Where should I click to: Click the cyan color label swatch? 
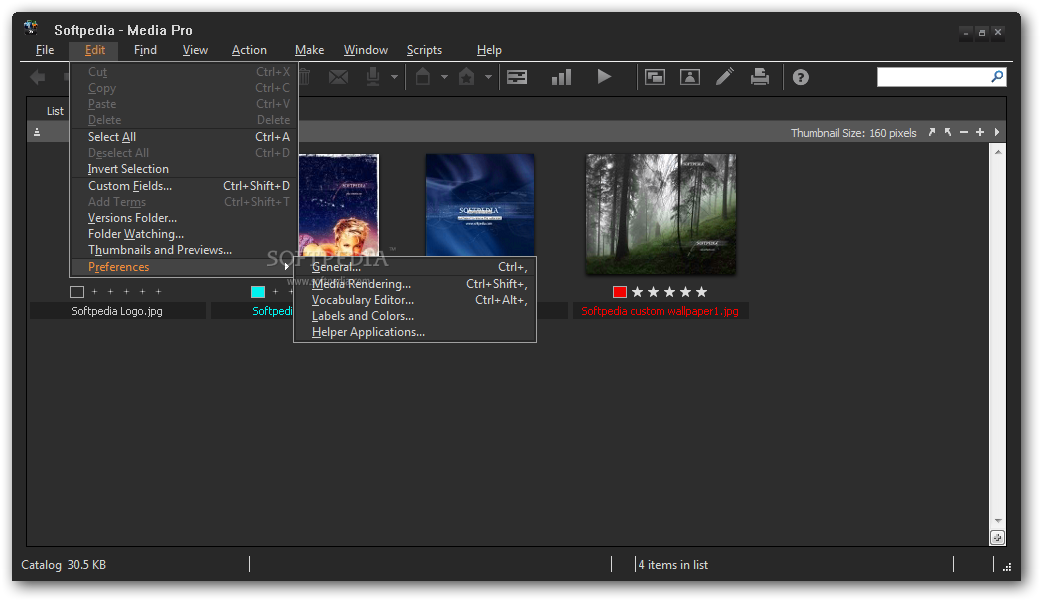258,292
